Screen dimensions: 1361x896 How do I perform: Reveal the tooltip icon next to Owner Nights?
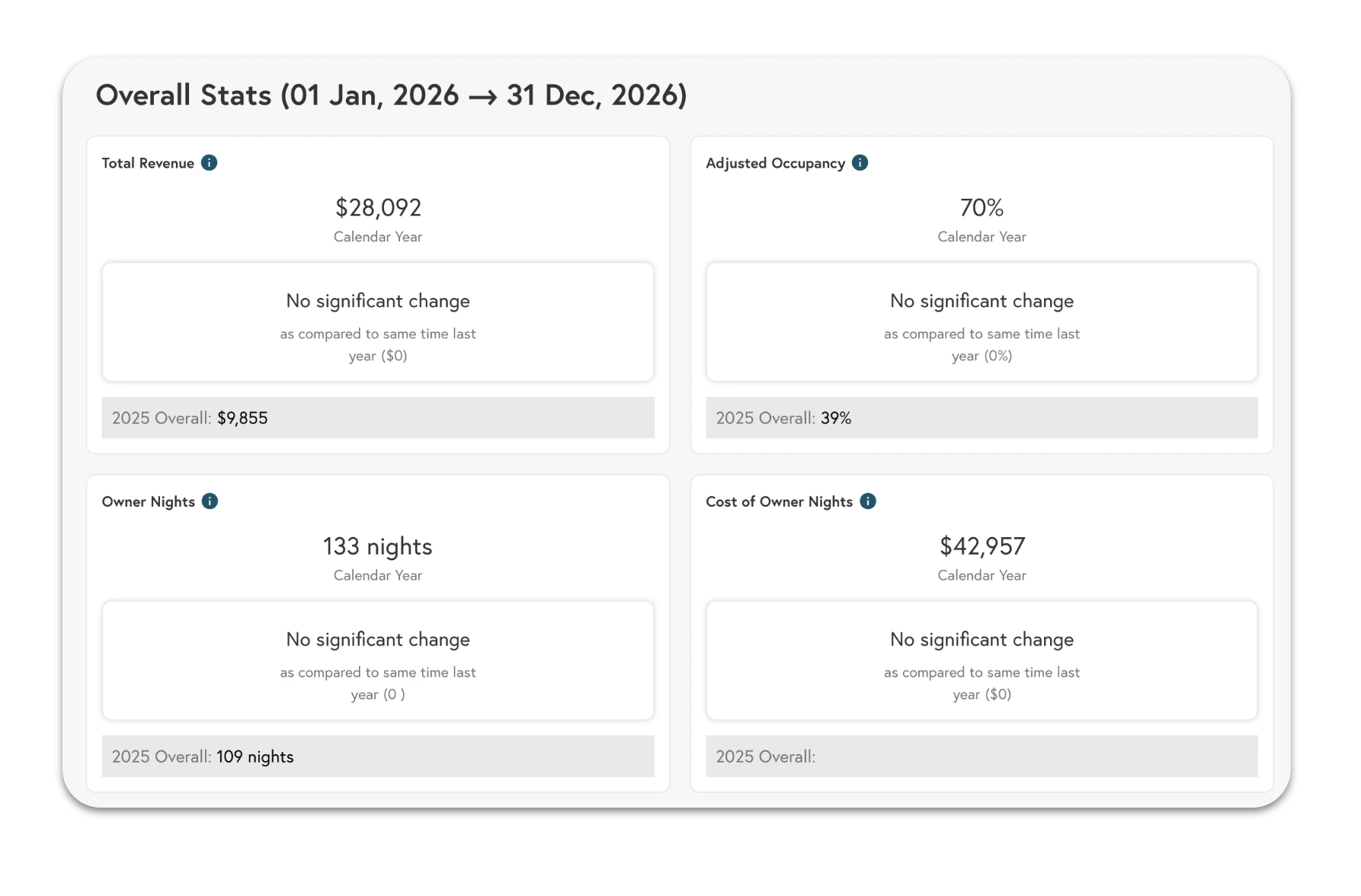coord(211,501)
